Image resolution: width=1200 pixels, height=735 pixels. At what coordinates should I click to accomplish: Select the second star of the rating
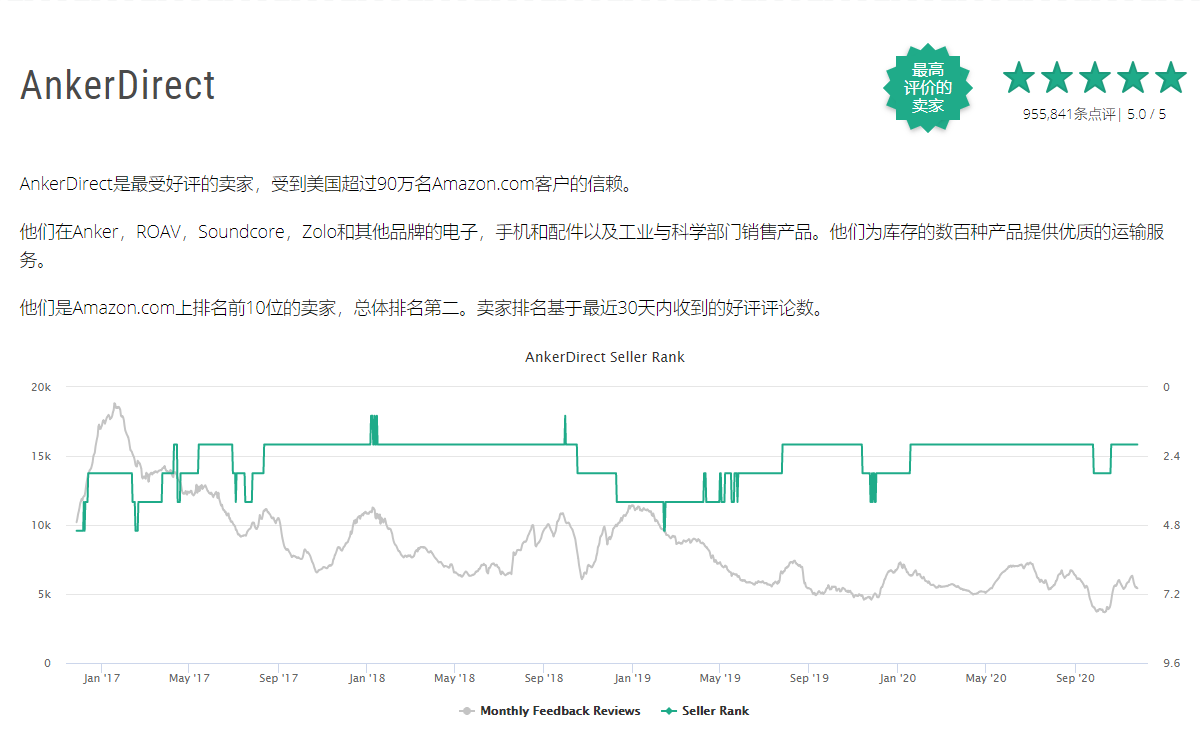1057,76
